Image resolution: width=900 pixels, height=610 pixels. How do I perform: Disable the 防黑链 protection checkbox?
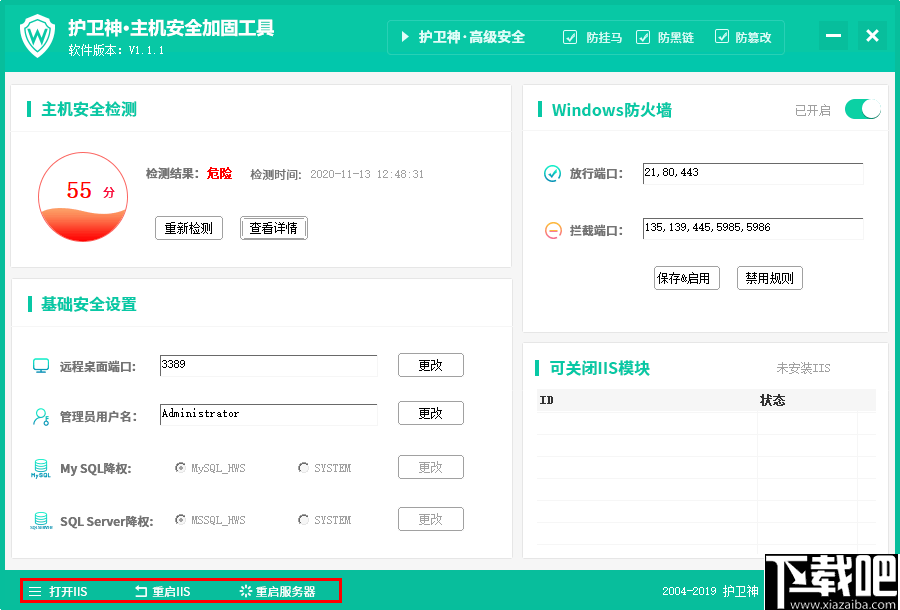pos(645,37)
